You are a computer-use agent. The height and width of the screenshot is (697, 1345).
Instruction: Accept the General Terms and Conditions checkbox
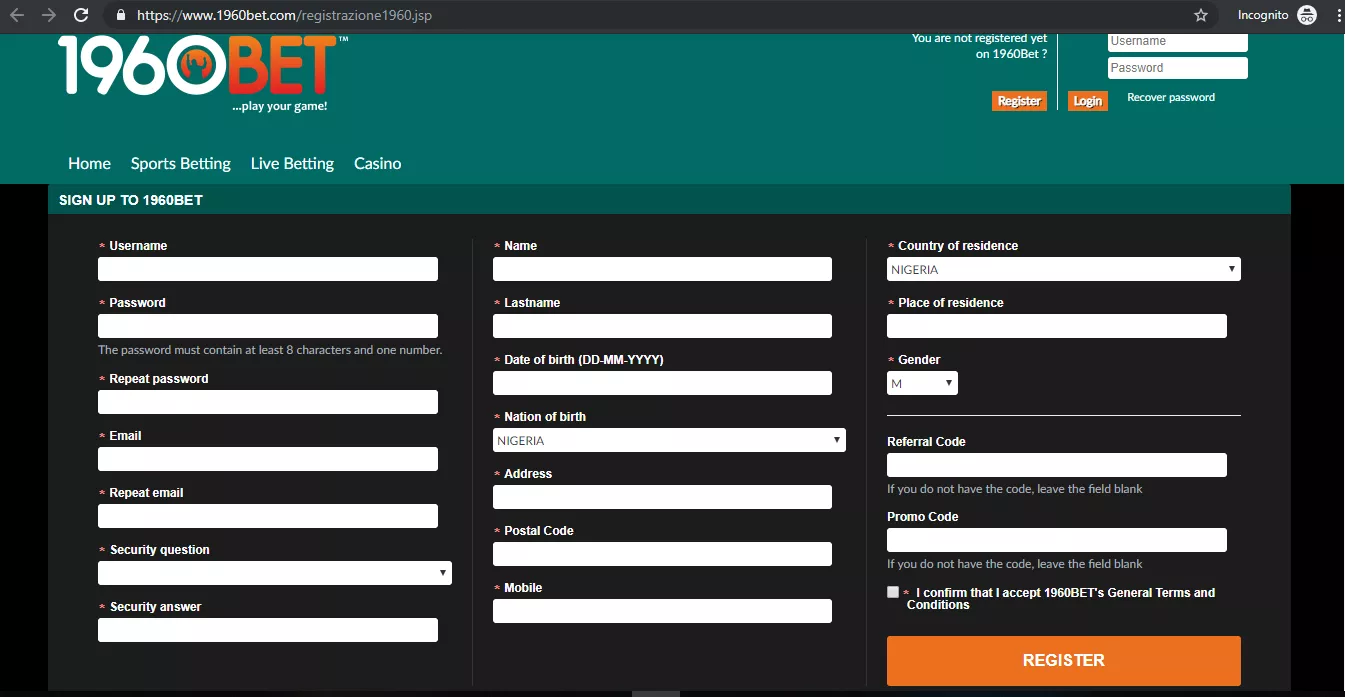click(x=893, y=591)
